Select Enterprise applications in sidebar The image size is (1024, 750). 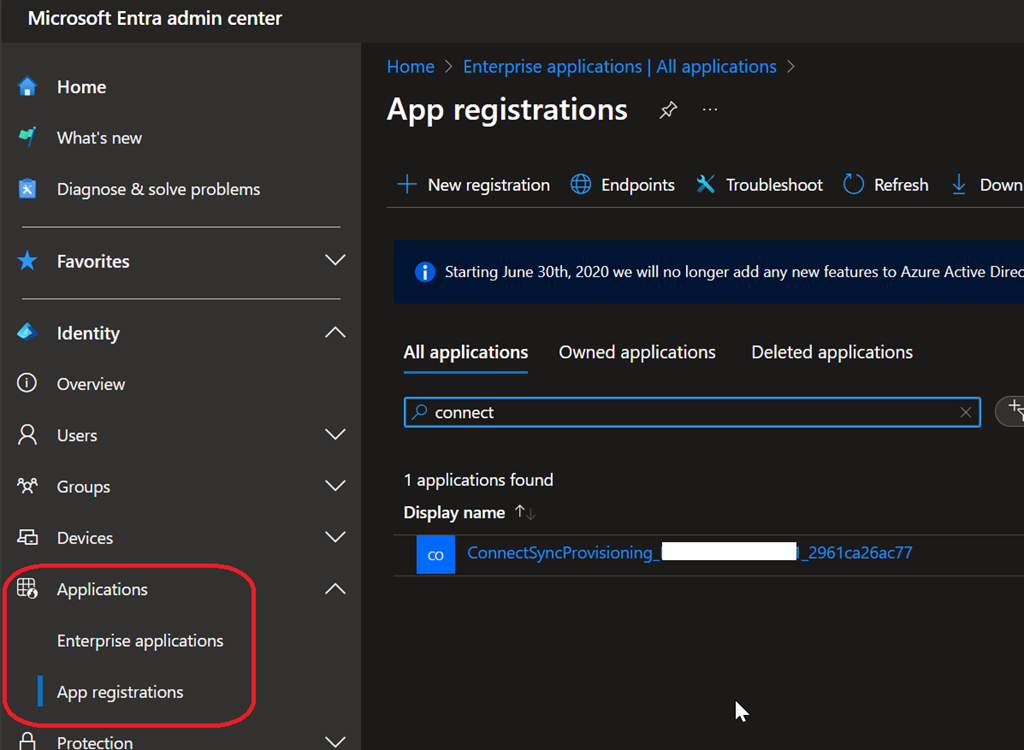tap(140, 641)
